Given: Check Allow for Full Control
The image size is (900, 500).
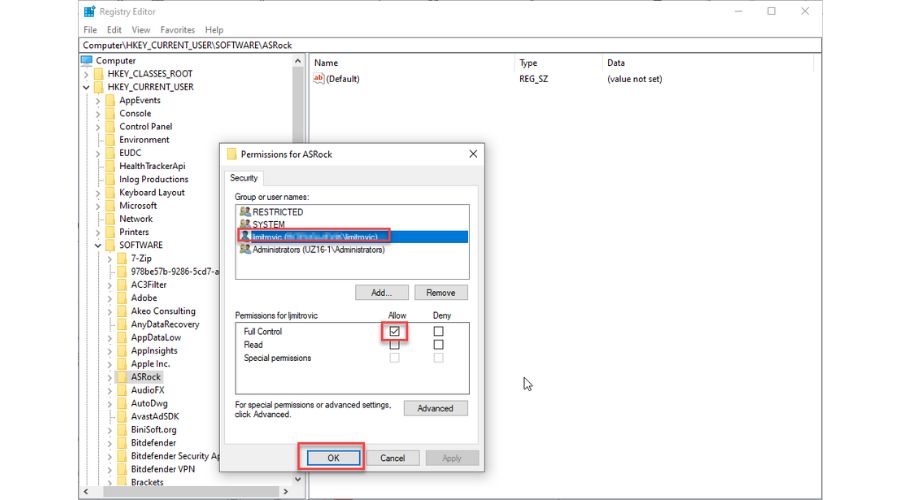Looking at the screenshot, I should pyautogui.click(x=394, y=331).
